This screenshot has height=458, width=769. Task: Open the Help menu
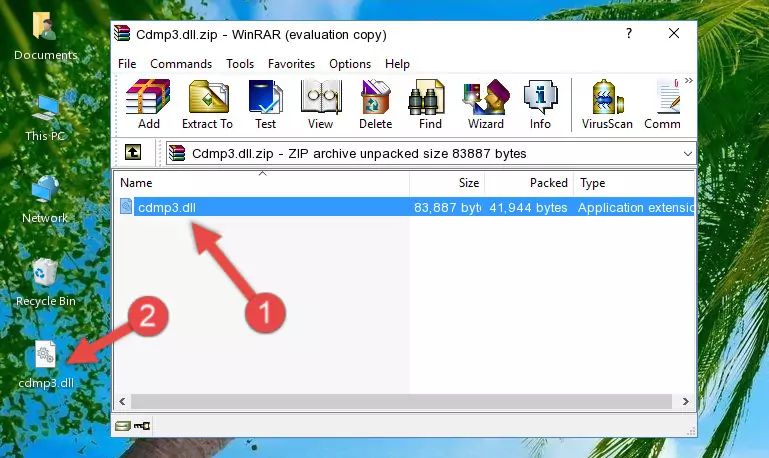tap(397, 64)
